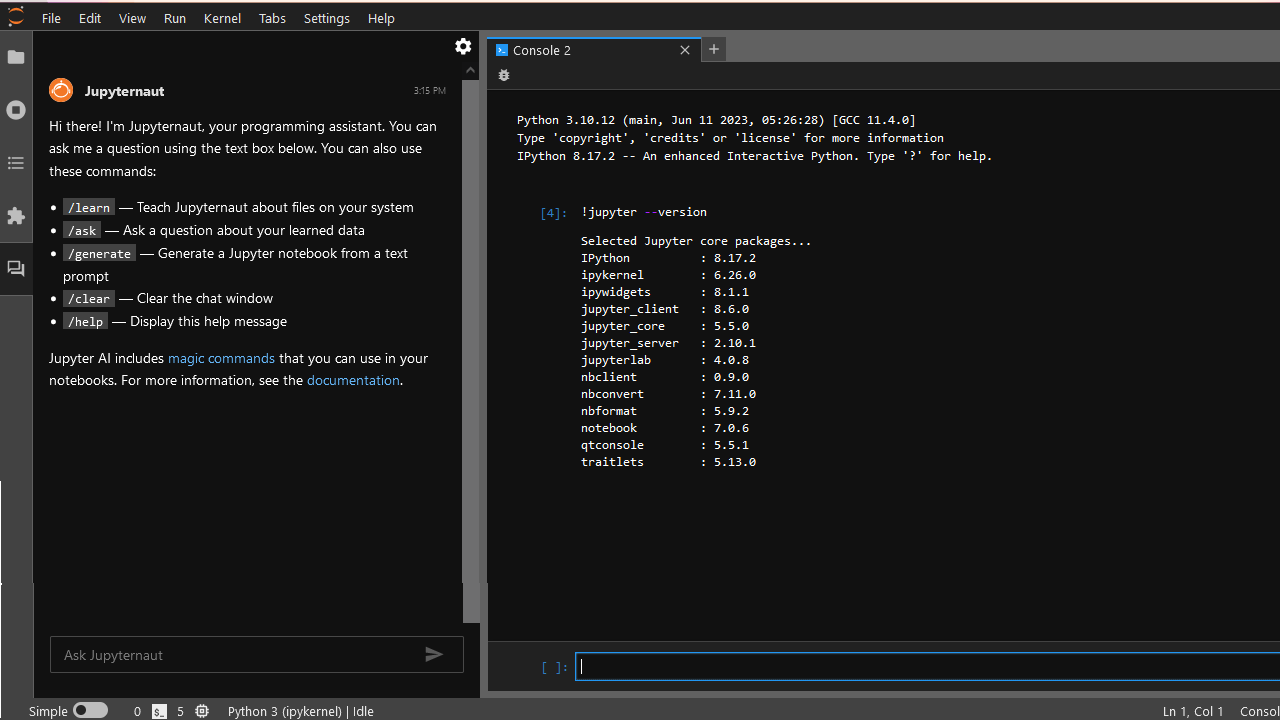Open the View menu
This screenshot has width=1280, height=720.
coord(132,18)
